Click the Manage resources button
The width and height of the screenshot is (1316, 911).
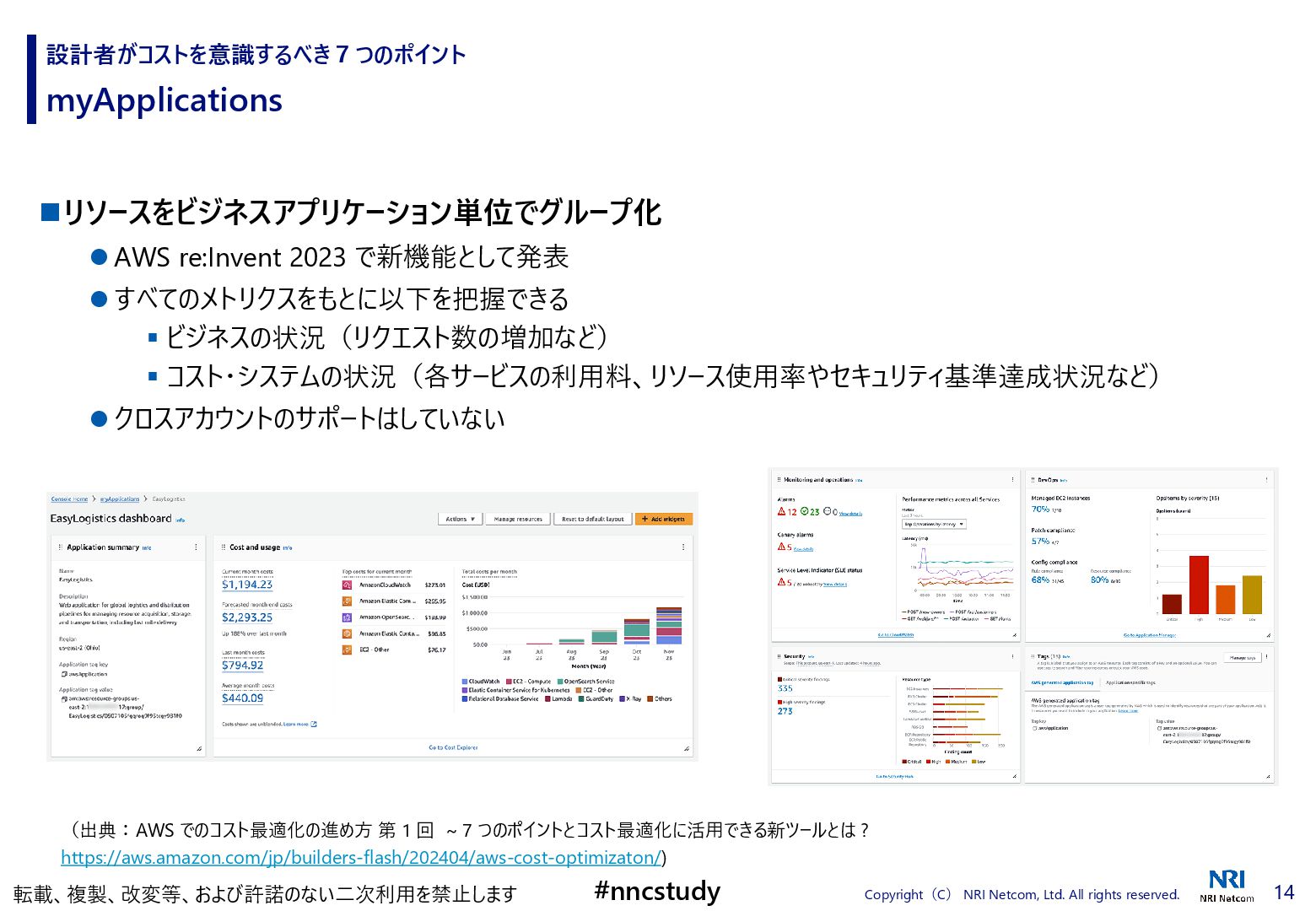tap(518, 519)
